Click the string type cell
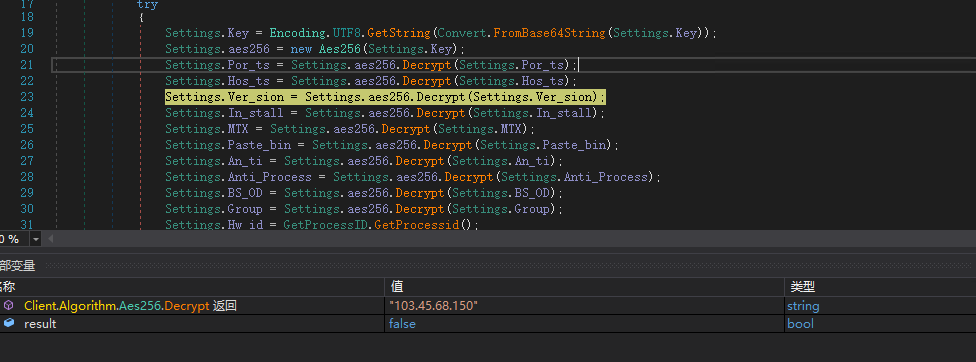This screenshot has width=976, height=362. tap(803, 305)
